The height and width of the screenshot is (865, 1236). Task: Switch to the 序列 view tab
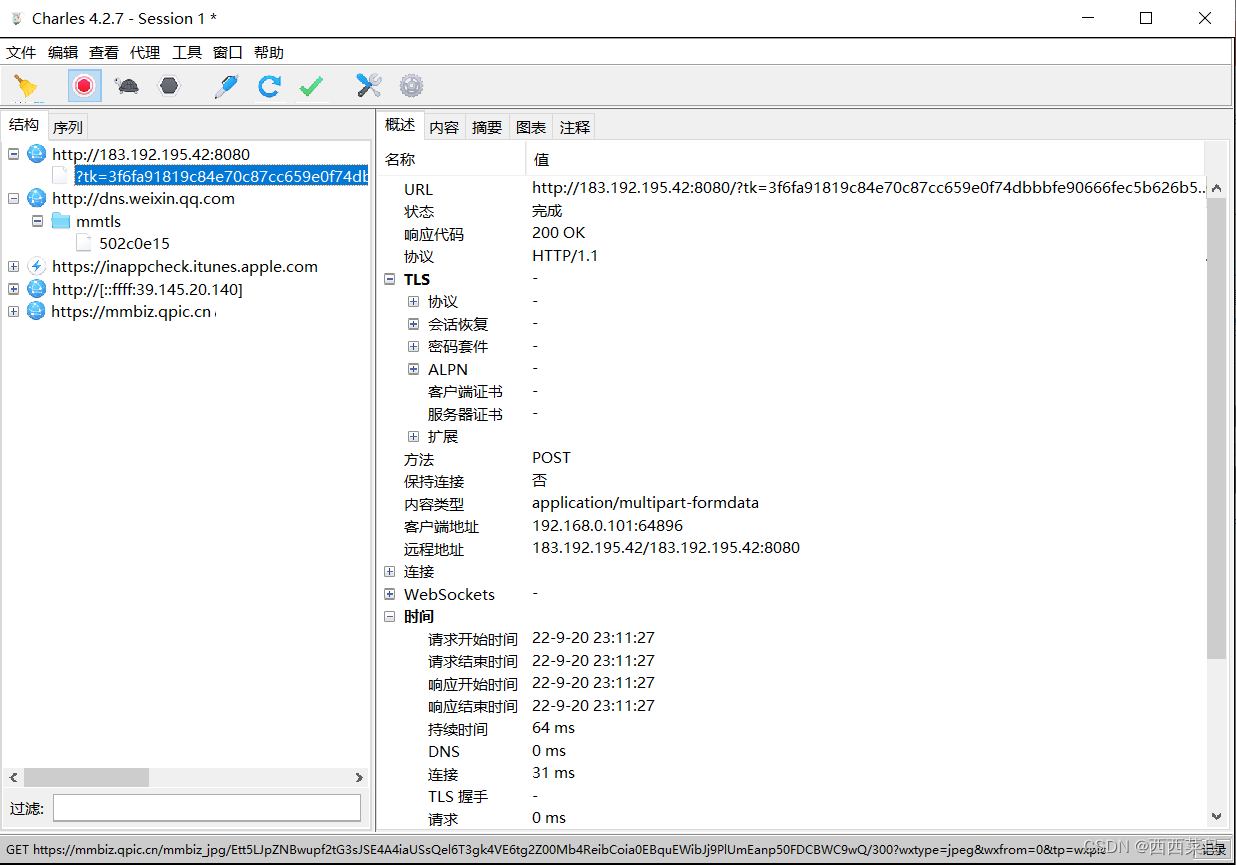(67, 126)
